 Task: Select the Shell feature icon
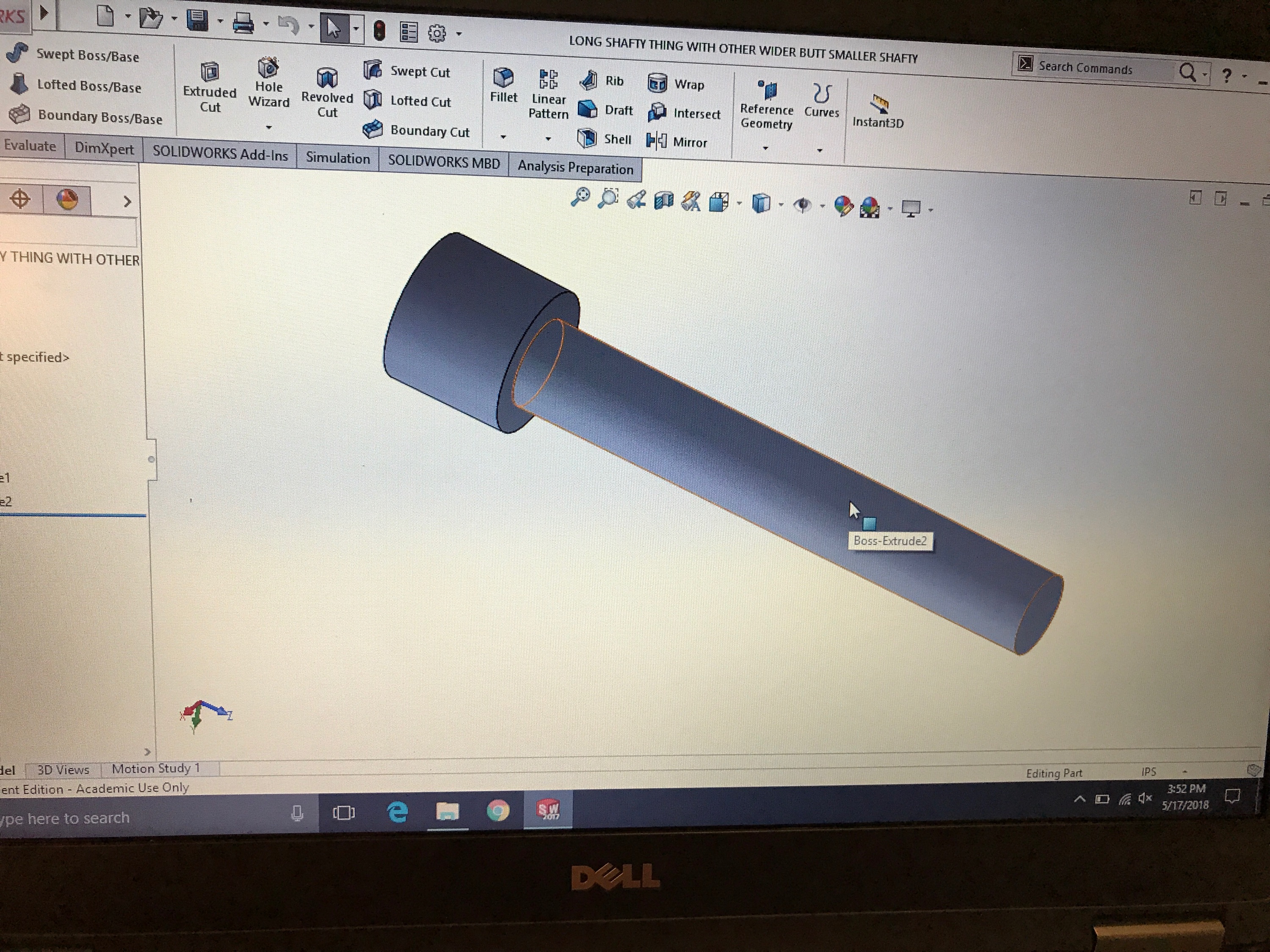pyautogui.click(x=587, y=138)
